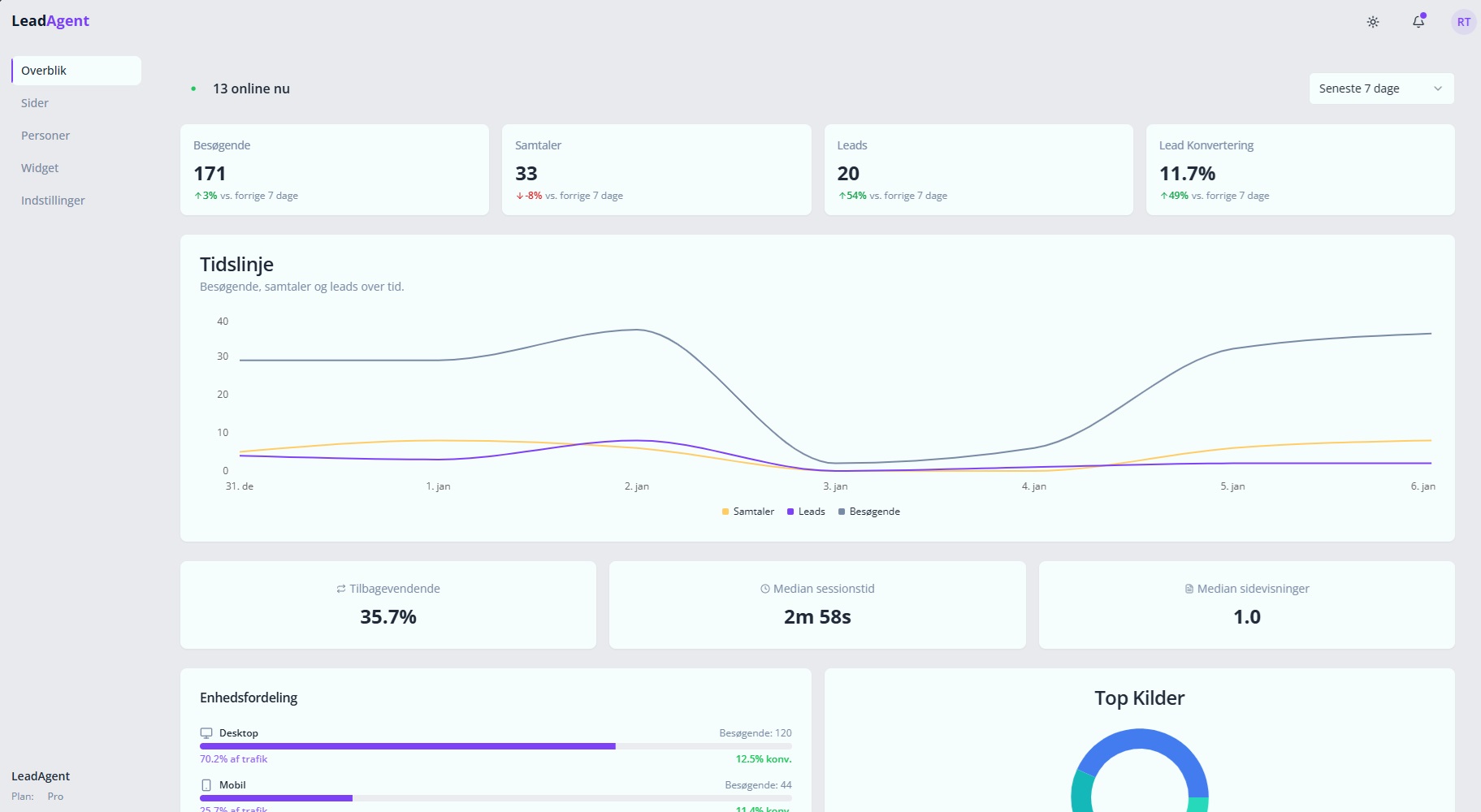Click the LeadAgent logo
Image resolution: width=1481 pixels, height=812 pixels.
click(50, 20)
